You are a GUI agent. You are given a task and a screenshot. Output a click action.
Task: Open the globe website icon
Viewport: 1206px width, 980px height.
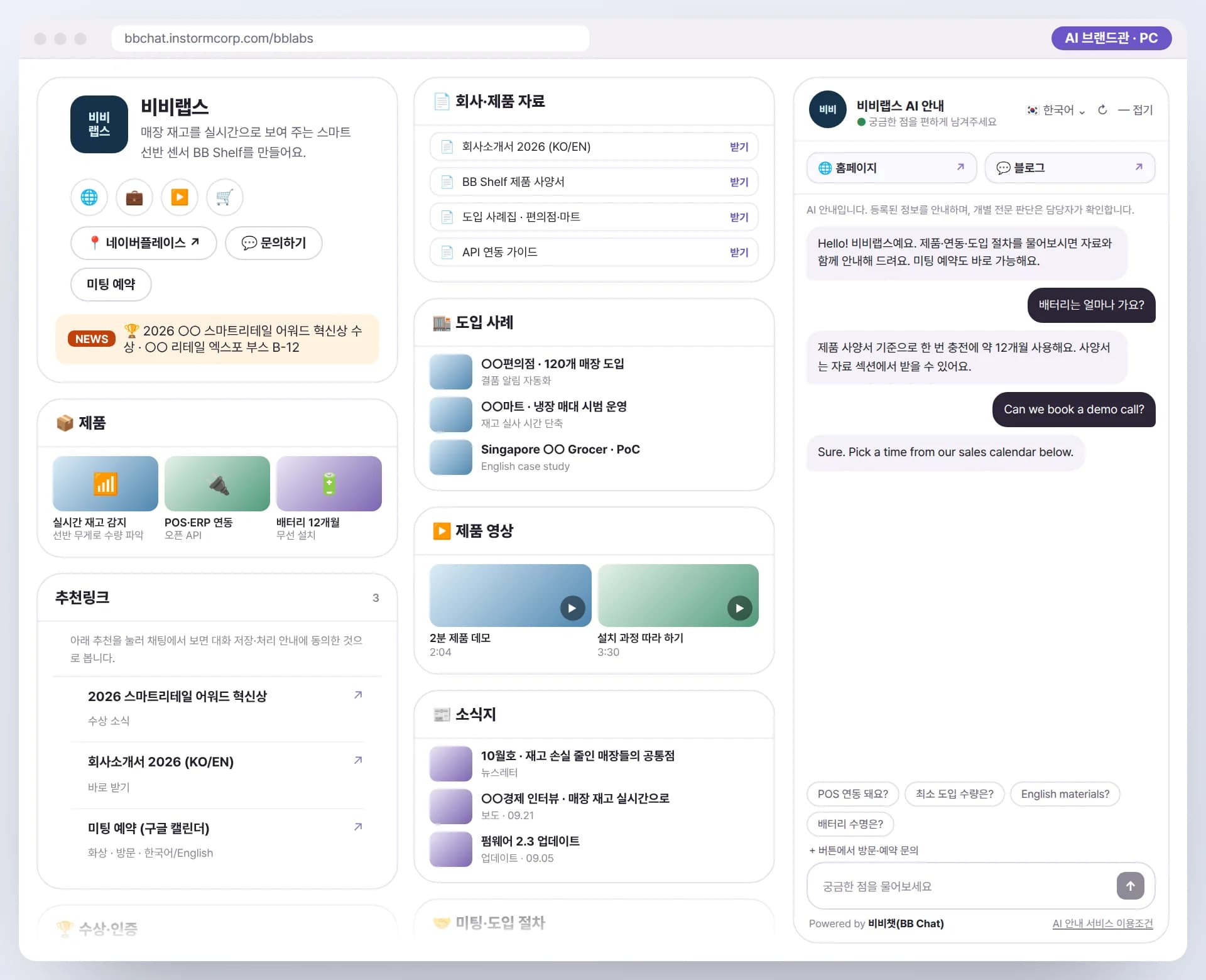[89, 197]
